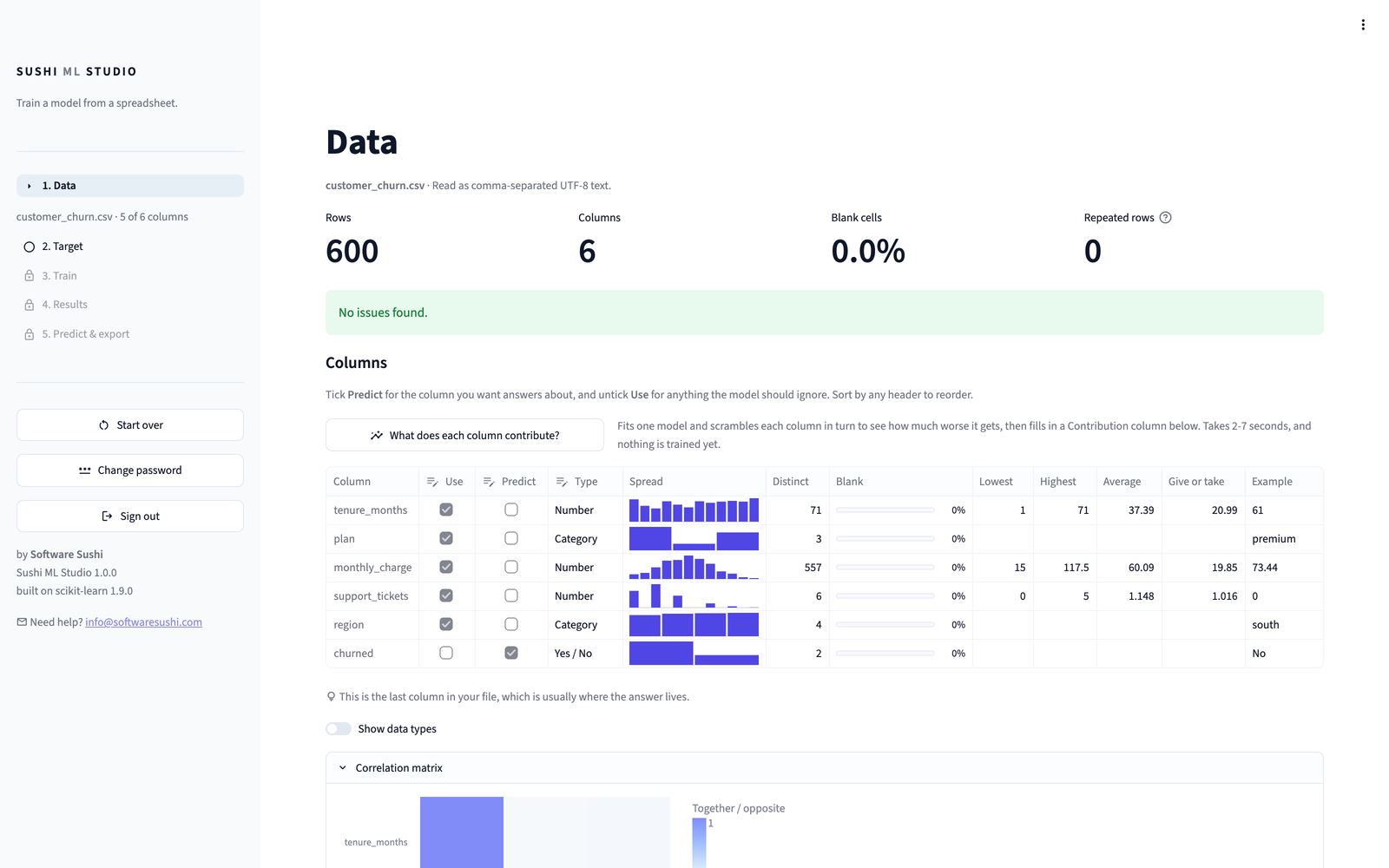The width and height of the screenshot is (1389, 868).
Task: Collapse the Correlation matrix section
Action: [825, 768]
